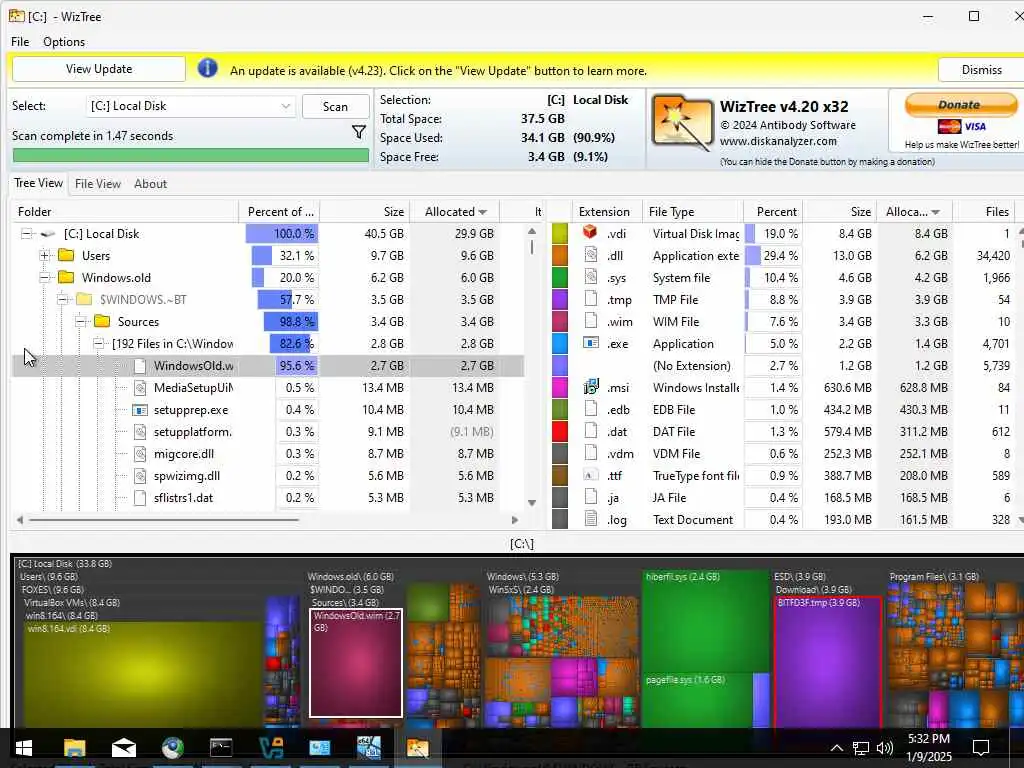The image size is (1024, 768).
Task: Open the drive Select dropdown
Action: [x=191, y=106]
